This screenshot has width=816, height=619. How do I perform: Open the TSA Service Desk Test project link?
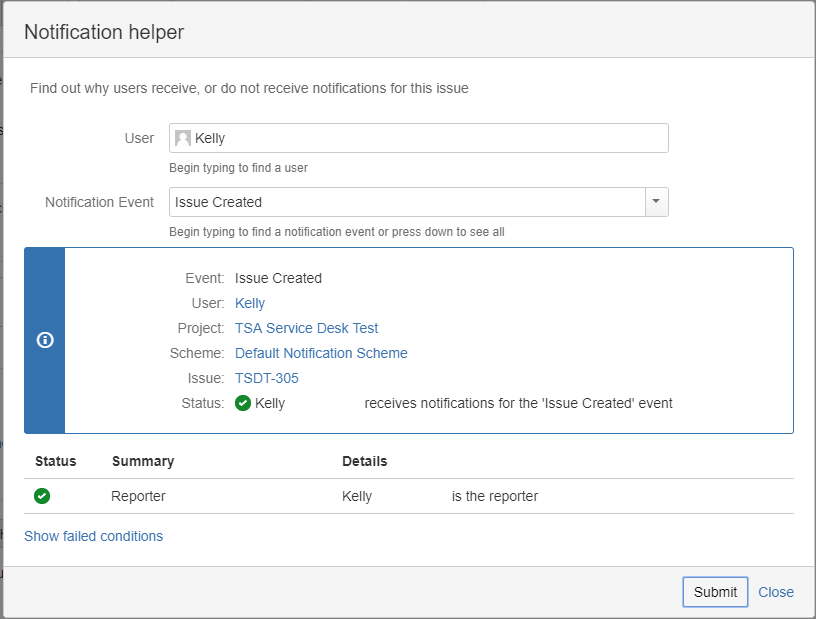click(306, 328)
